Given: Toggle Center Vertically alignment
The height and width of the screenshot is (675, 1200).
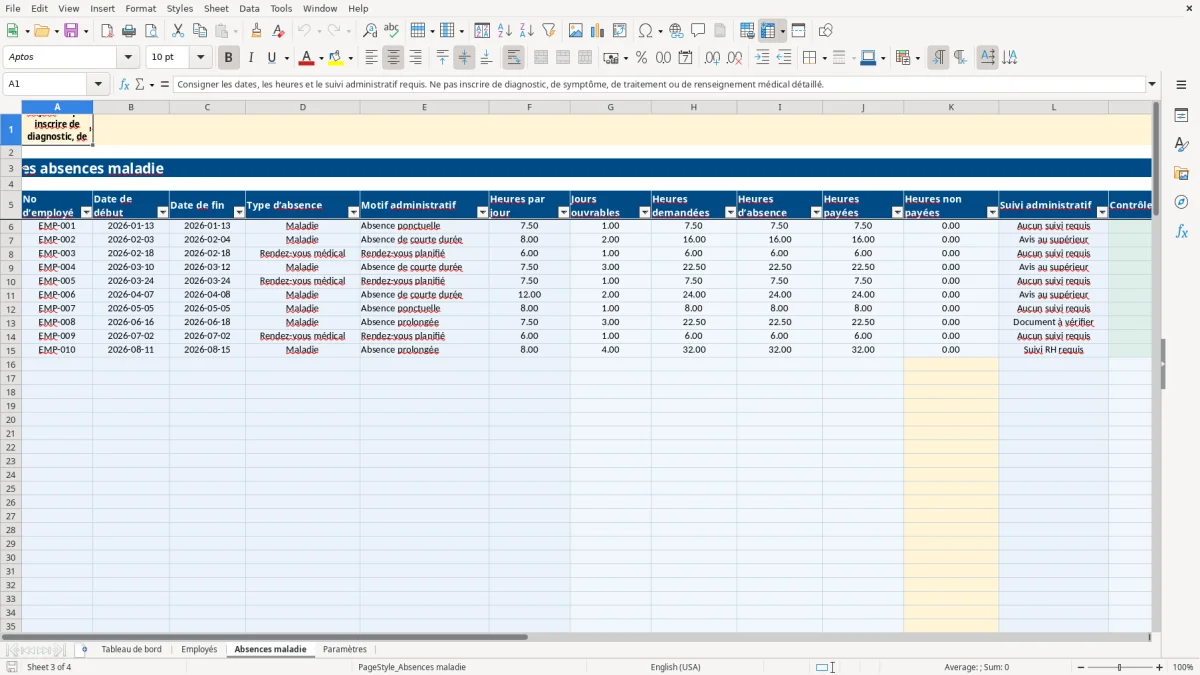Looking at the screenshot, I should coord(464,57).
